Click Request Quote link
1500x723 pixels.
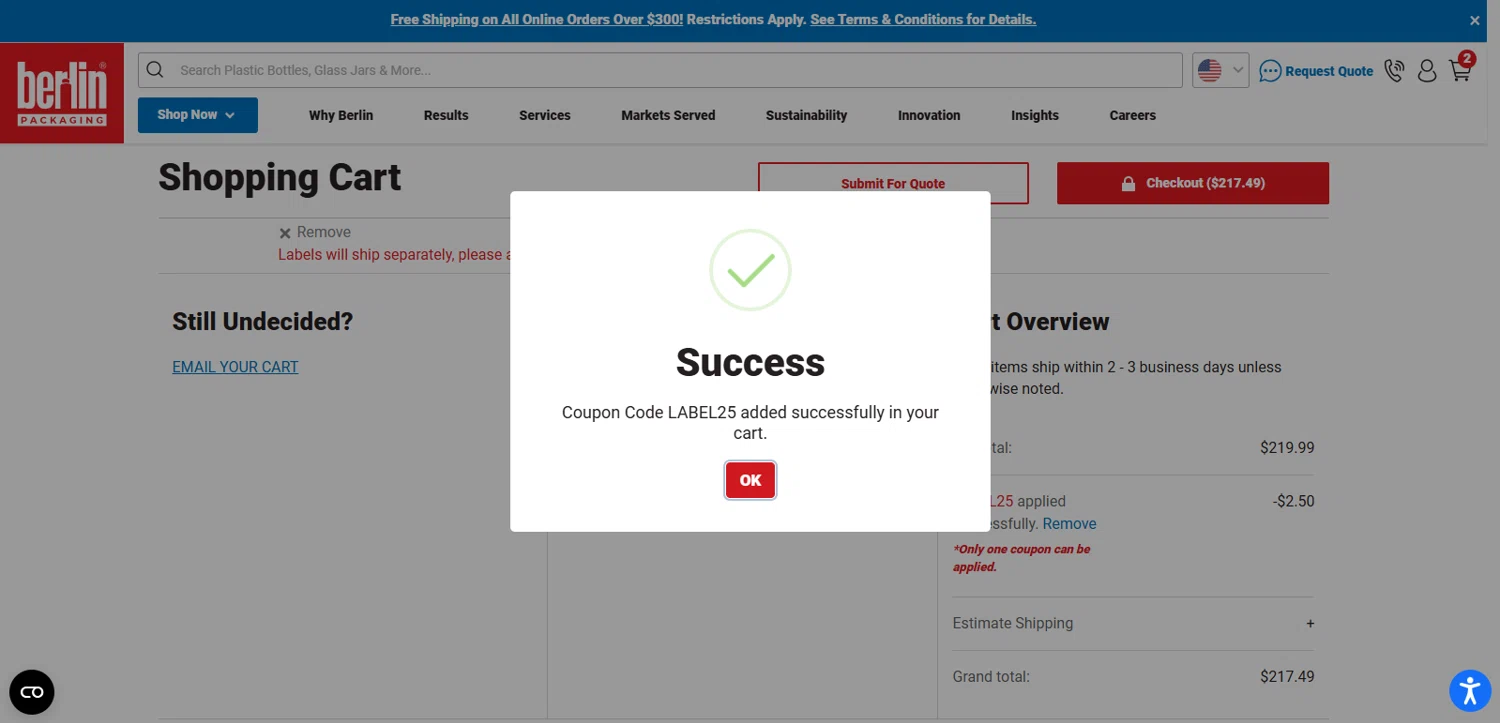(x=1328, y=71)
